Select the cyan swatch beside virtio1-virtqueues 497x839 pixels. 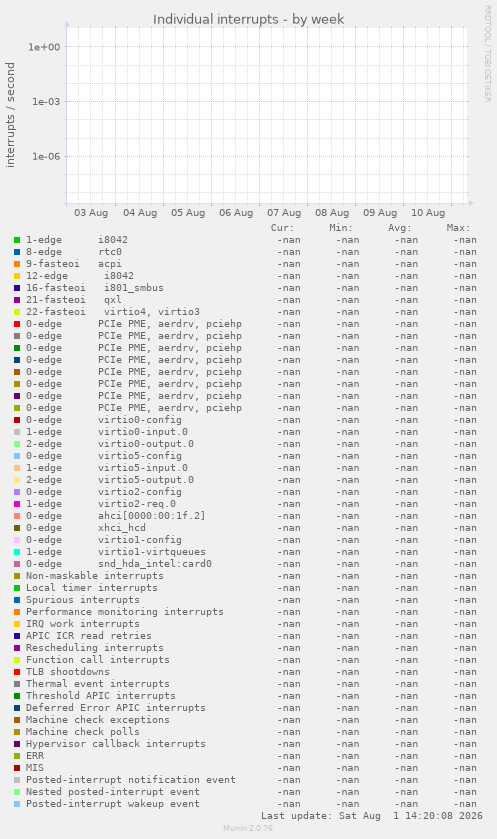[x=17, y=552]
